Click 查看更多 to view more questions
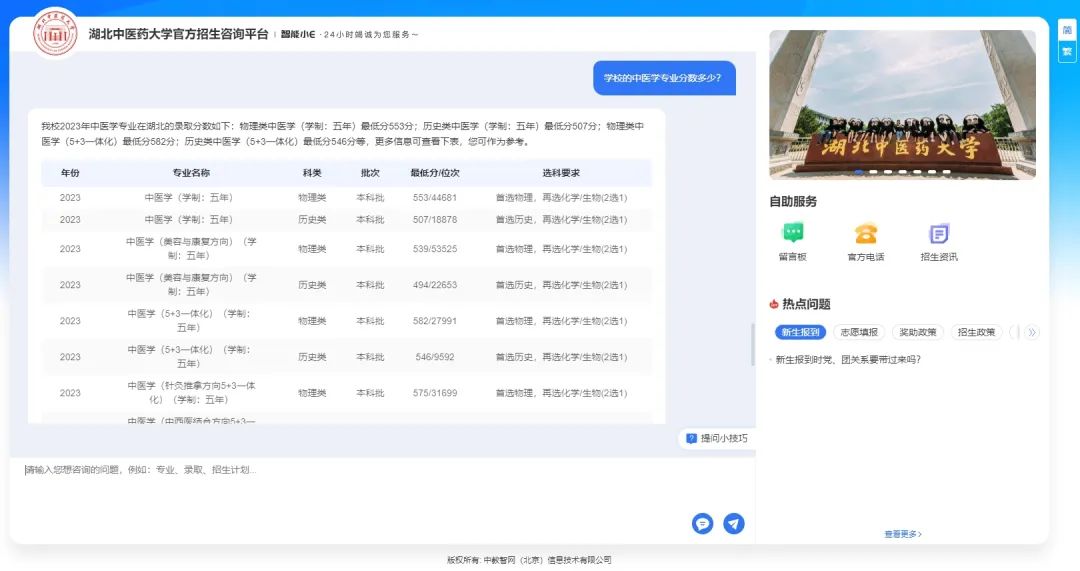Viewport: 1080px width, 571px height. (902, 534)
